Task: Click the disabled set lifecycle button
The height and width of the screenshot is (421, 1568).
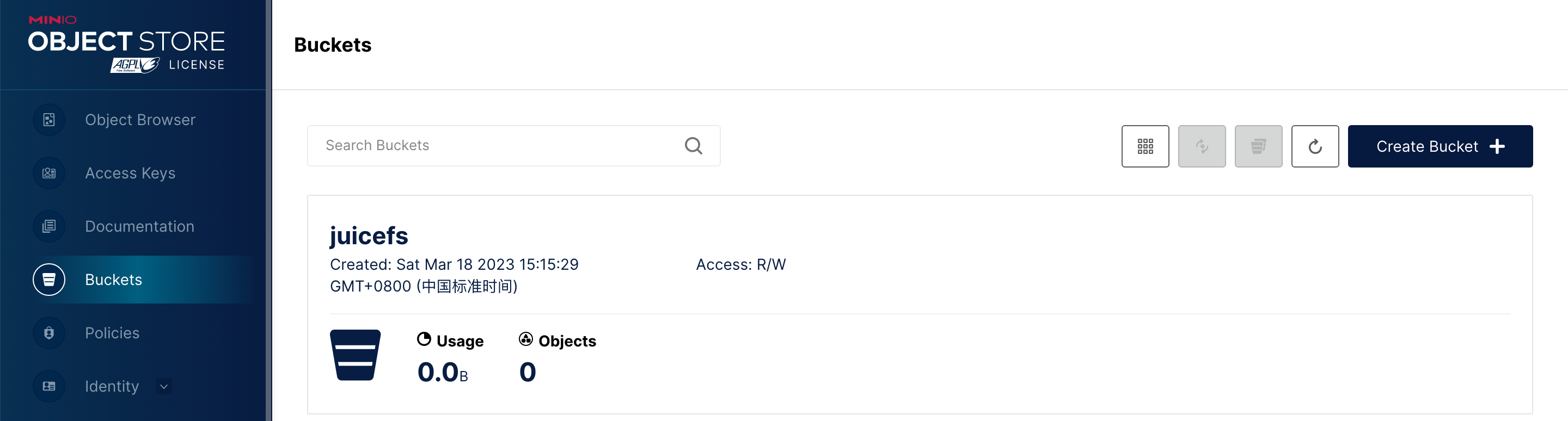Action: click(1258, 147)
